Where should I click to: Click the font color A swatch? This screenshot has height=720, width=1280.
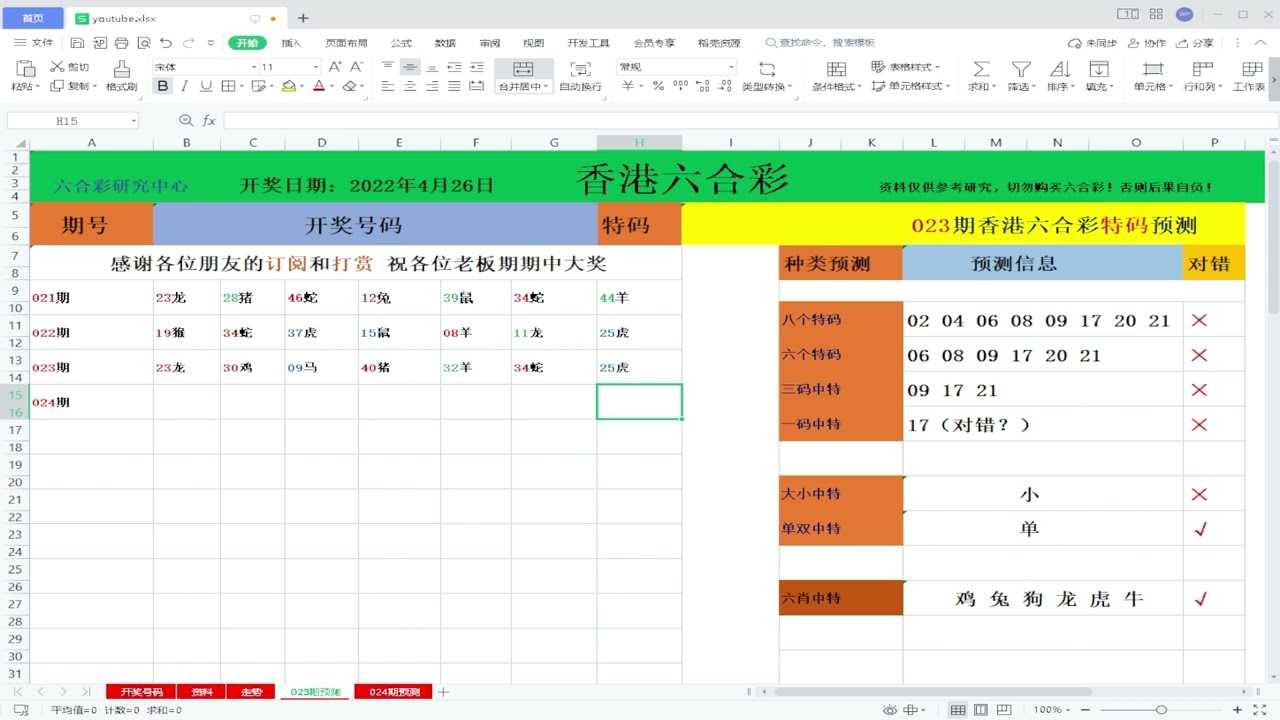click(x=319, y=86)
